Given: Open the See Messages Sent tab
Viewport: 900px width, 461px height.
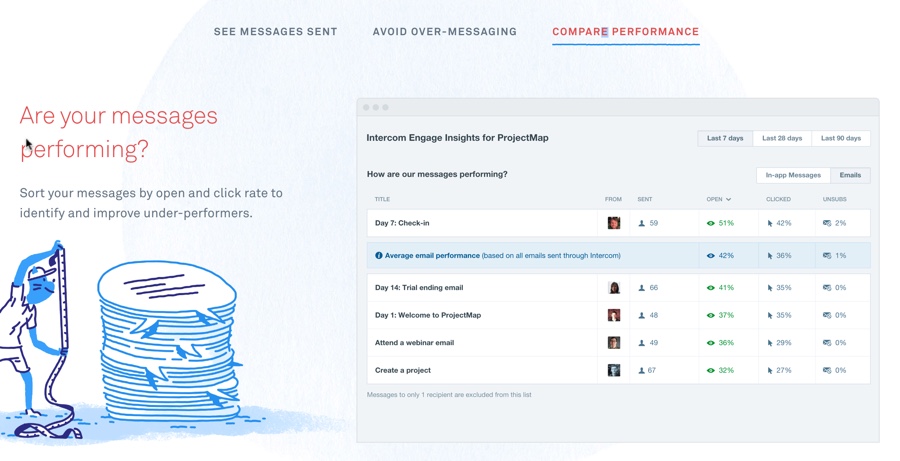Looking at the screenshot, I should (276, 32).
